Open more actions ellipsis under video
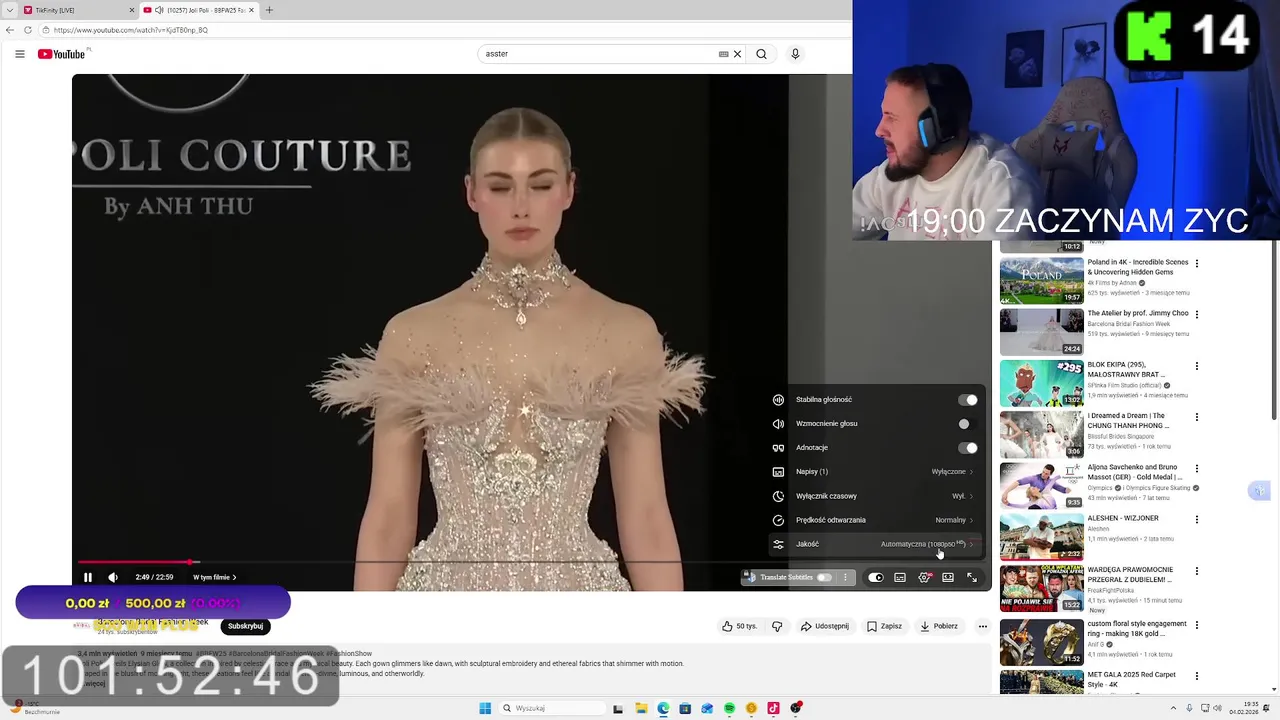1280x720 pixels. click(983, 626)
